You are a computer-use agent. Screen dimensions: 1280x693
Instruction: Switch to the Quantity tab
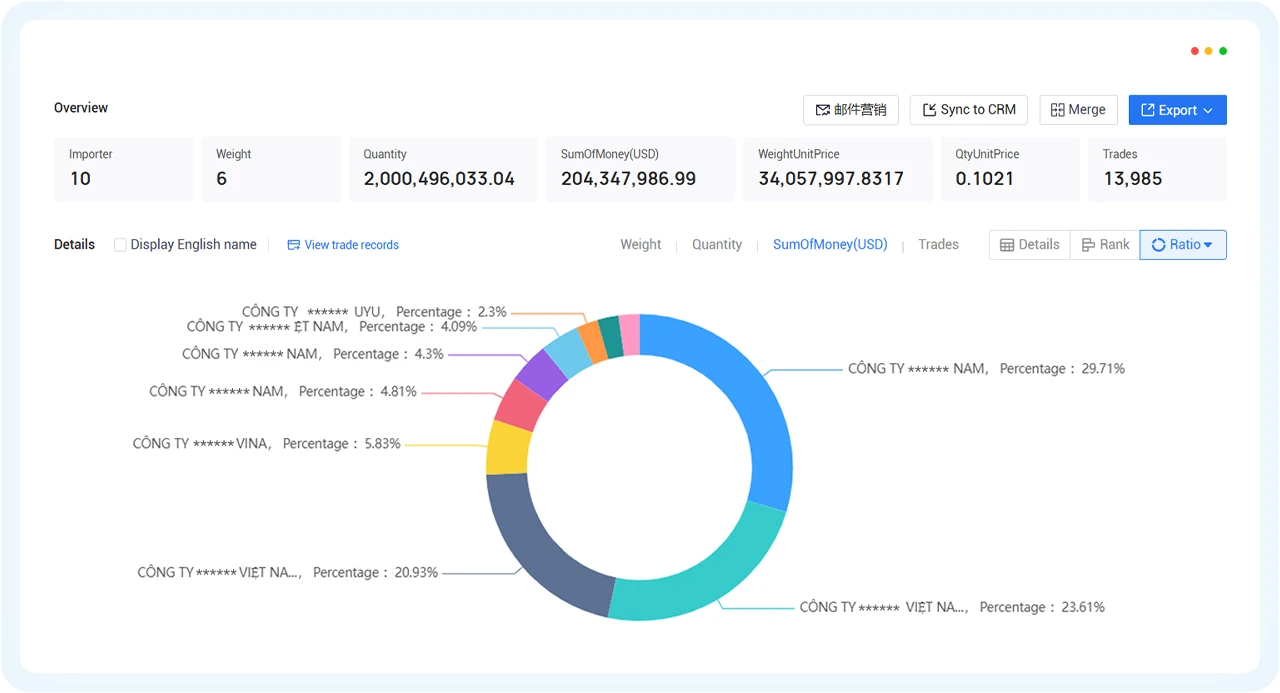tap(717, 245)
